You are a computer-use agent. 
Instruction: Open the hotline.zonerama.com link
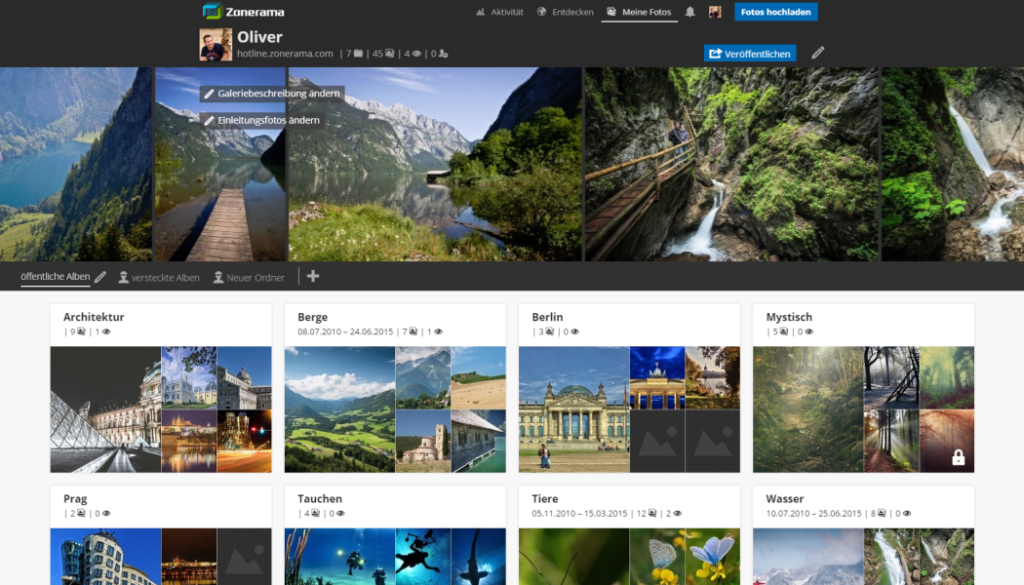(x=285, y=54)
